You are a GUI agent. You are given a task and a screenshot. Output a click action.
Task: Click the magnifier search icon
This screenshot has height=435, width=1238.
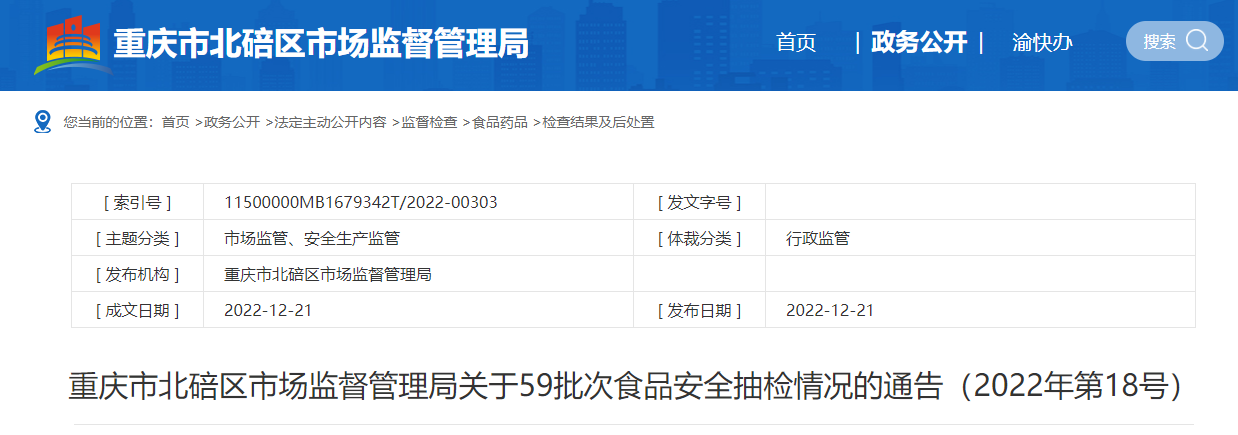click(1197, 41)
